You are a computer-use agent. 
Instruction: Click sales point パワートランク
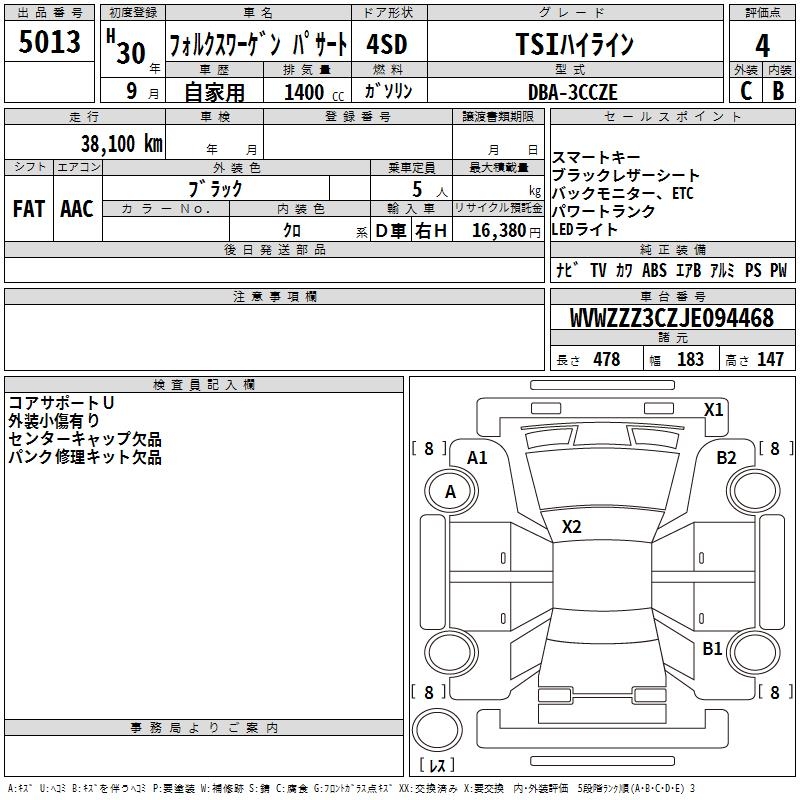603,211
